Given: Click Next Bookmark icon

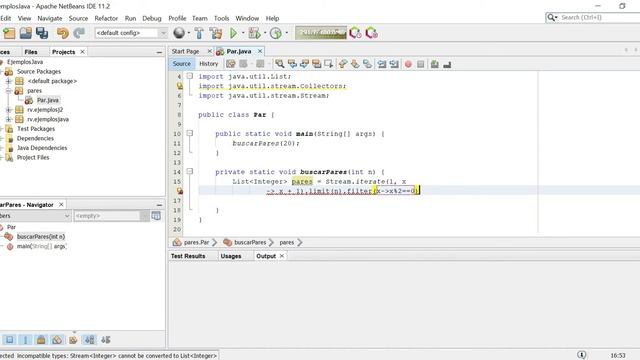Looking at the screenshot, I should (x=355, y=64).
